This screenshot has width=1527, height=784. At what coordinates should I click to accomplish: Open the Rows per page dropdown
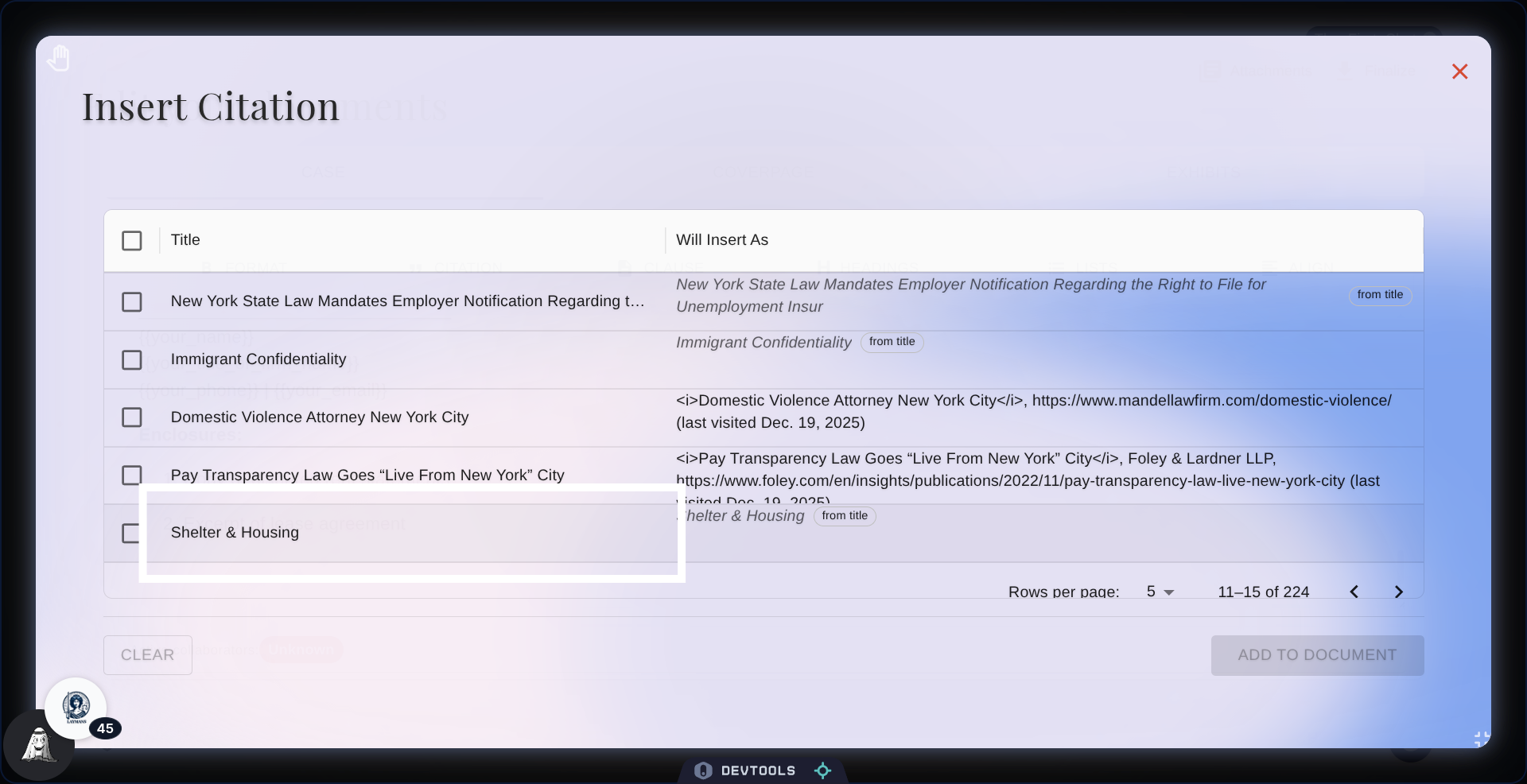[1160, 592]
